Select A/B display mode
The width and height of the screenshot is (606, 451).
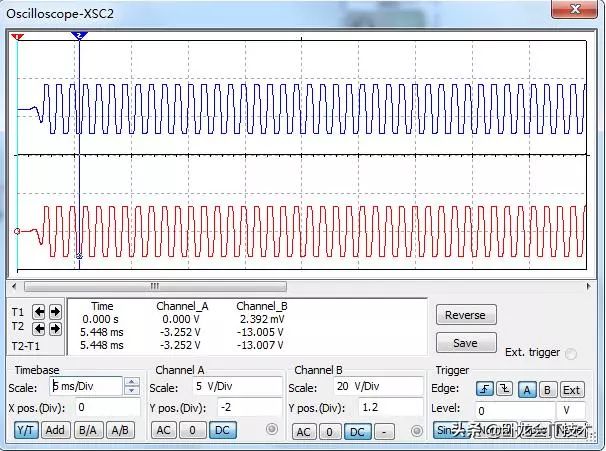pyautogui.click(x=120, y=430)
